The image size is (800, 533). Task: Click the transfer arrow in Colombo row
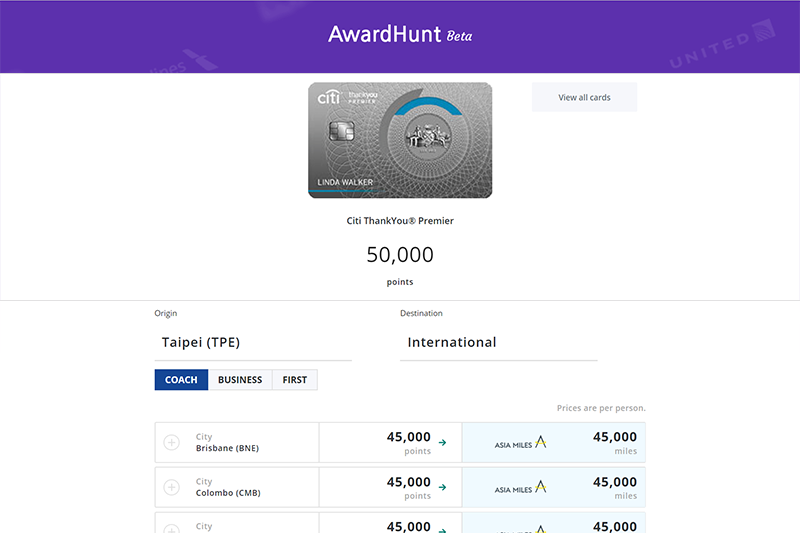[442, 487]
